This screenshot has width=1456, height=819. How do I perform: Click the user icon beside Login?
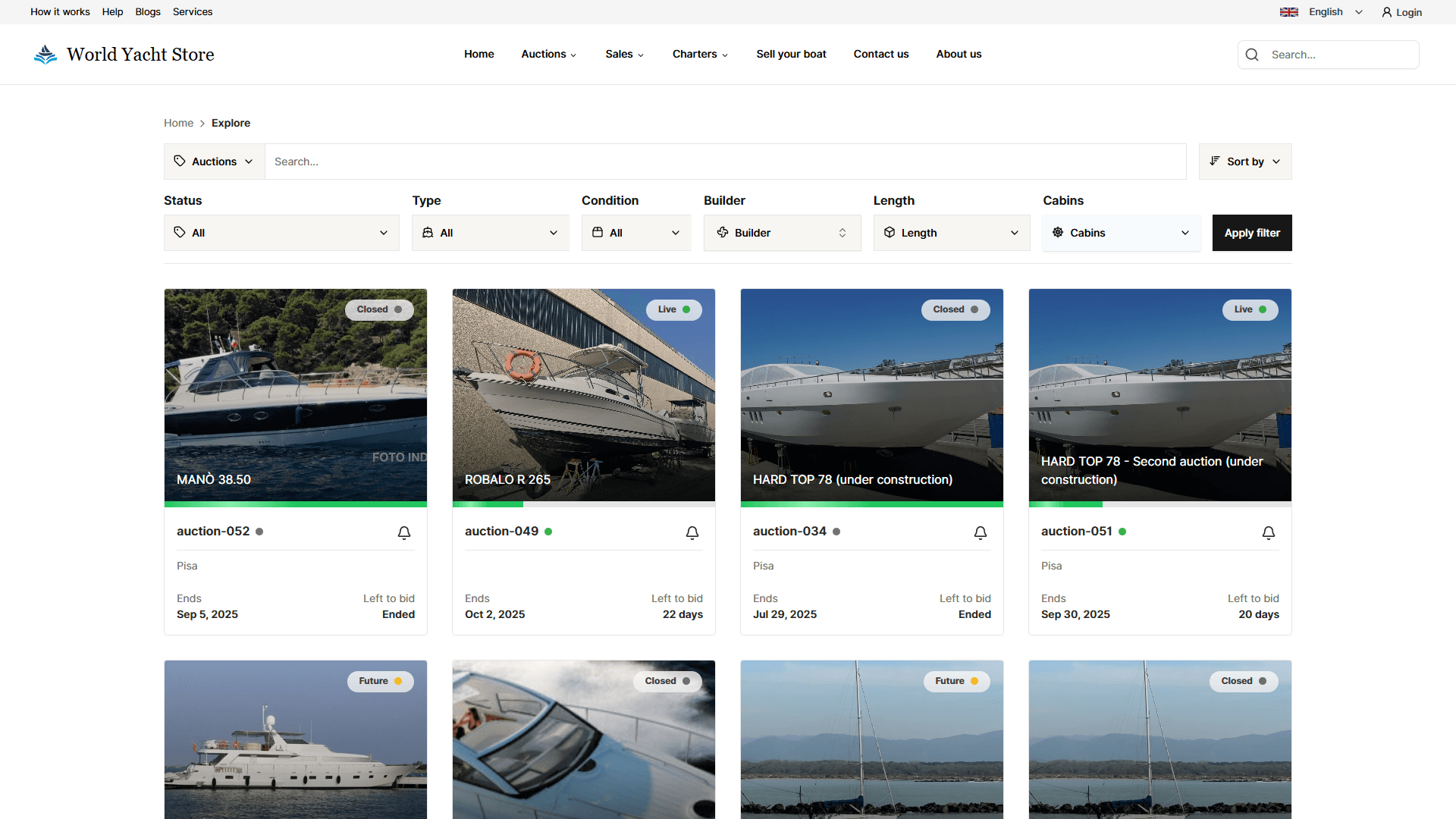click(x=1387, y=12)
